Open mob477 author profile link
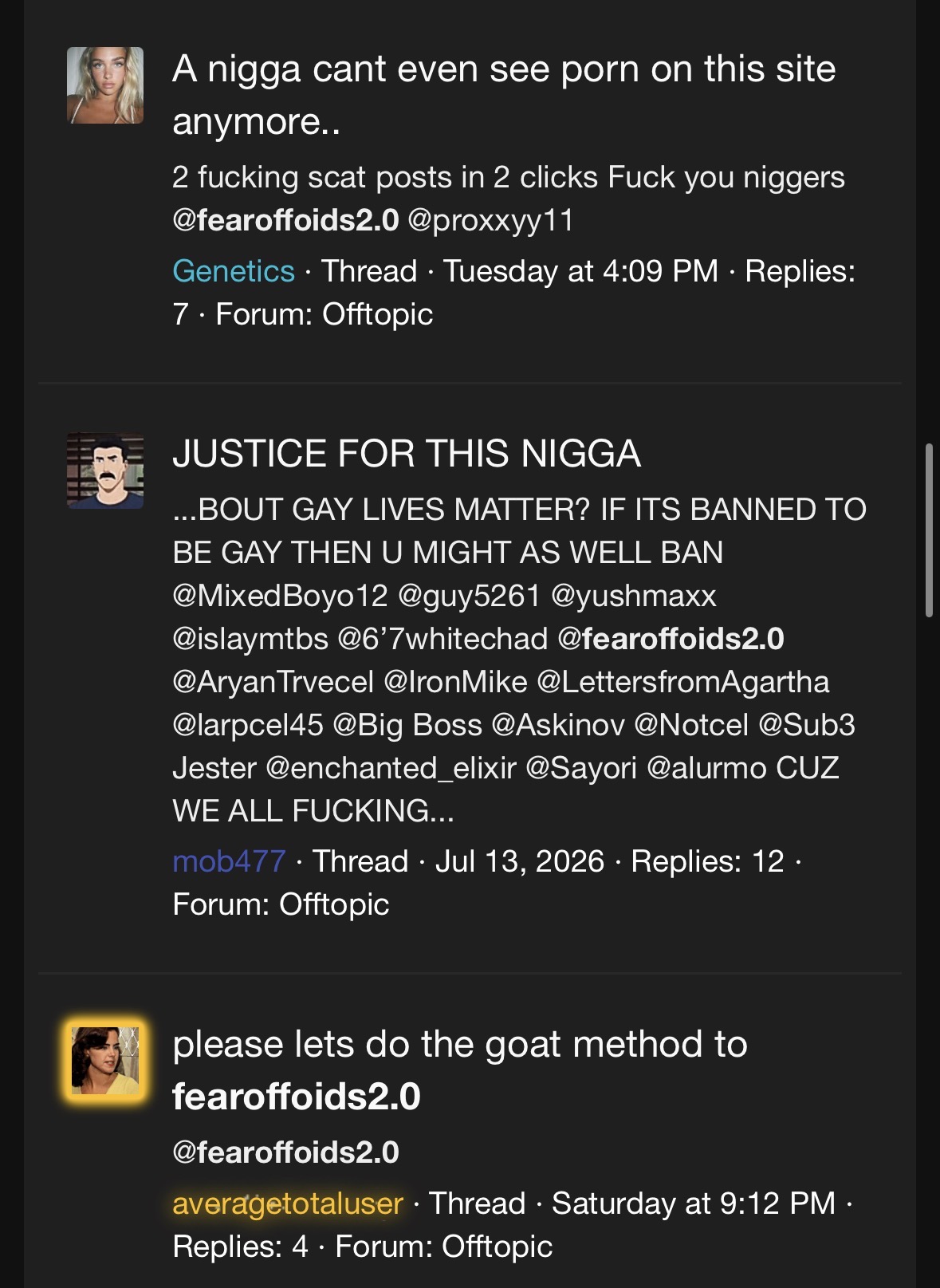 tap(229, 861)
